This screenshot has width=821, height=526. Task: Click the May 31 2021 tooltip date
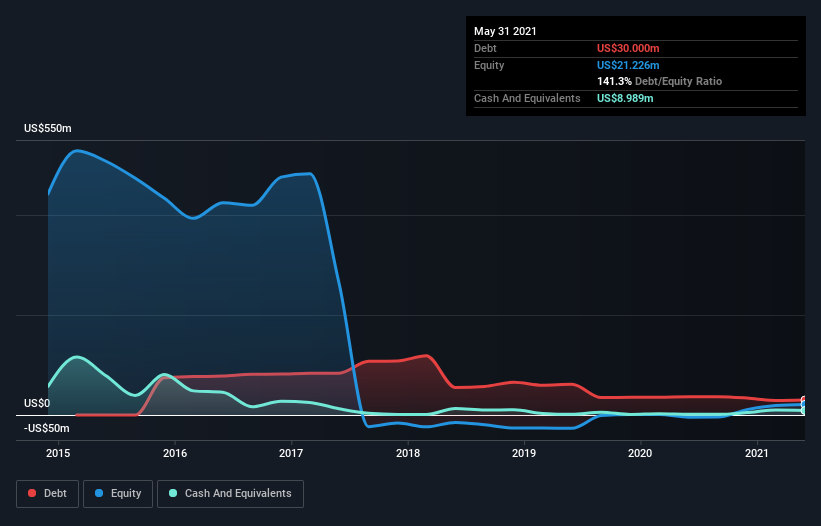pos(505,31)
